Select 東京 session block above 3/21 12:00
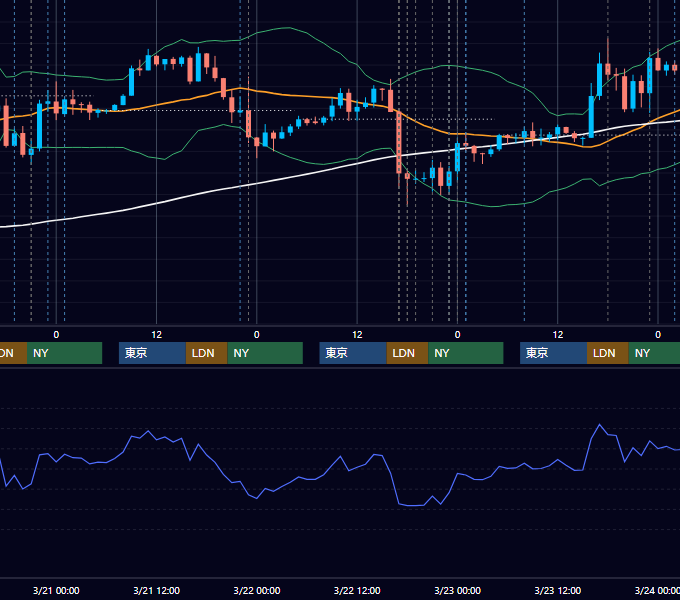 tap(152, 353)
